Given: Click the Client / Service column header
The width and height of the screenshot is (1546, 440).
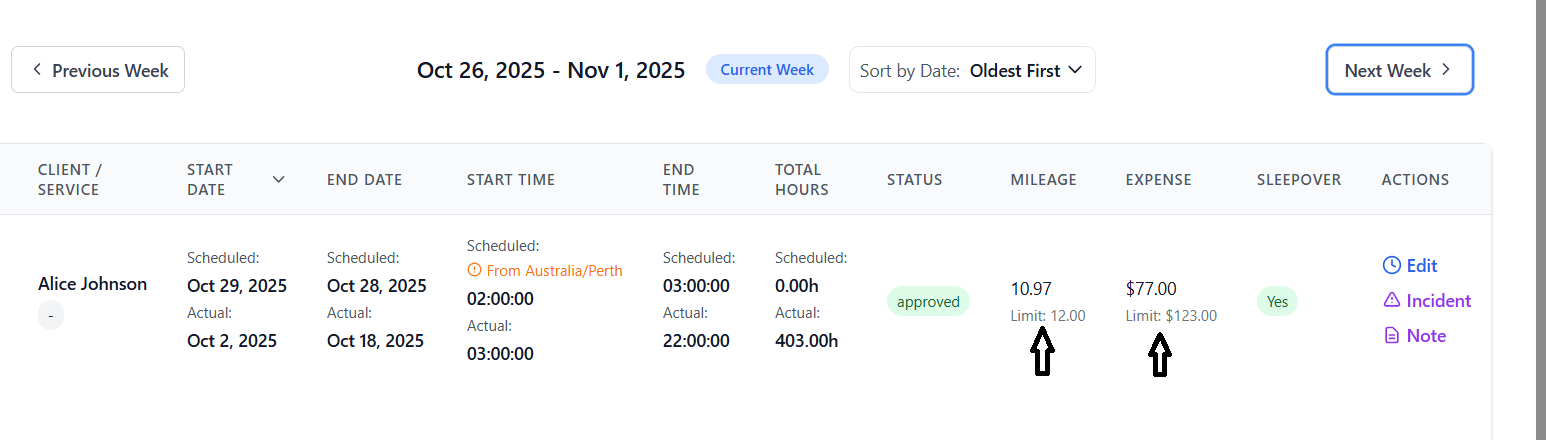Looking at the screenshot, I should click(x=68, y=180).
